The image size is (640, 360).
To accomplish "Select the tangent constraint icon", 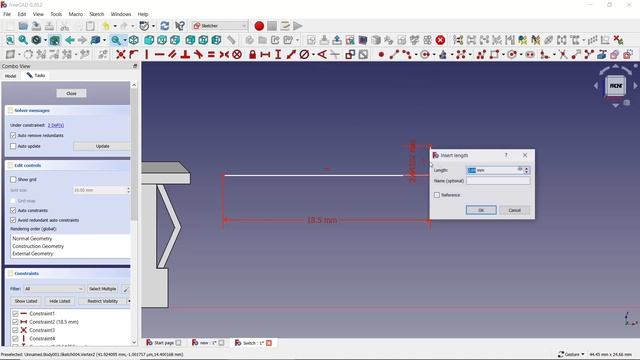I will pyautogui.click(x=198, y=54).
